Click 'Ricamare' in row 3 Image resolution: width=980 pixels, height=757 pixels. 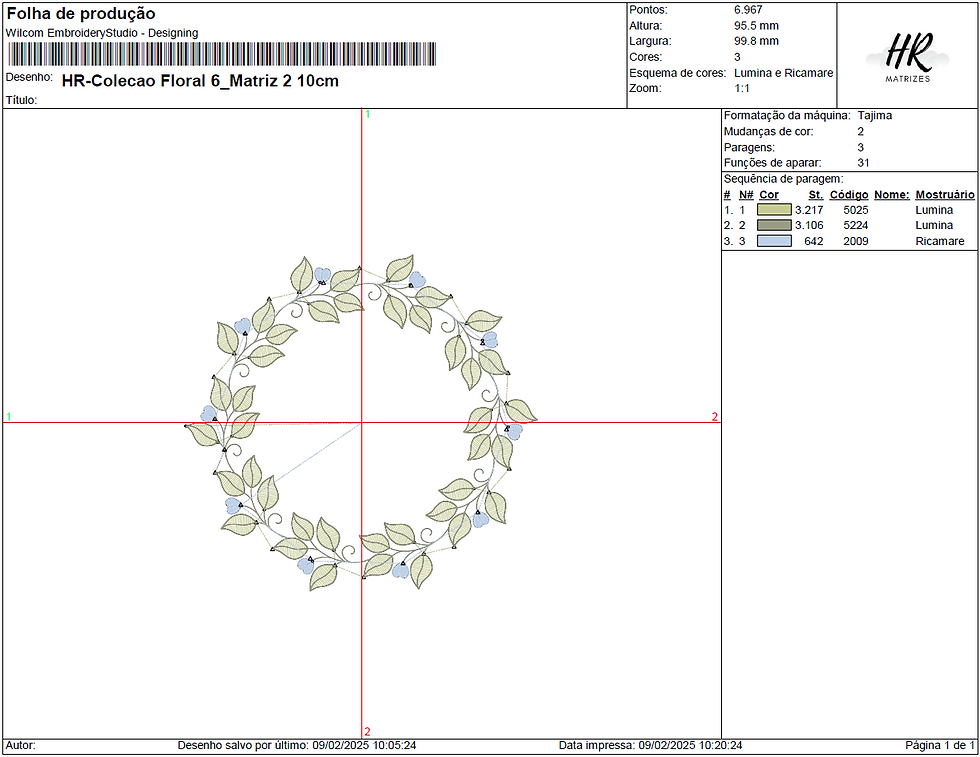pos(940,241)
